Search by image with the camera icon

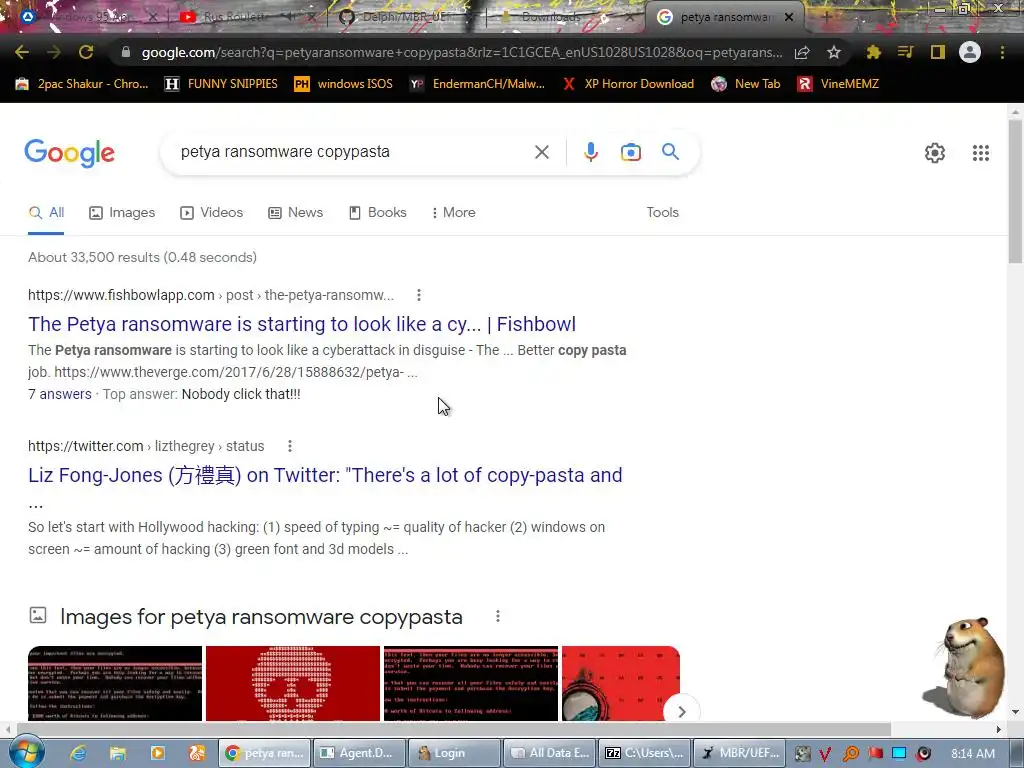(x=631, y=152)
